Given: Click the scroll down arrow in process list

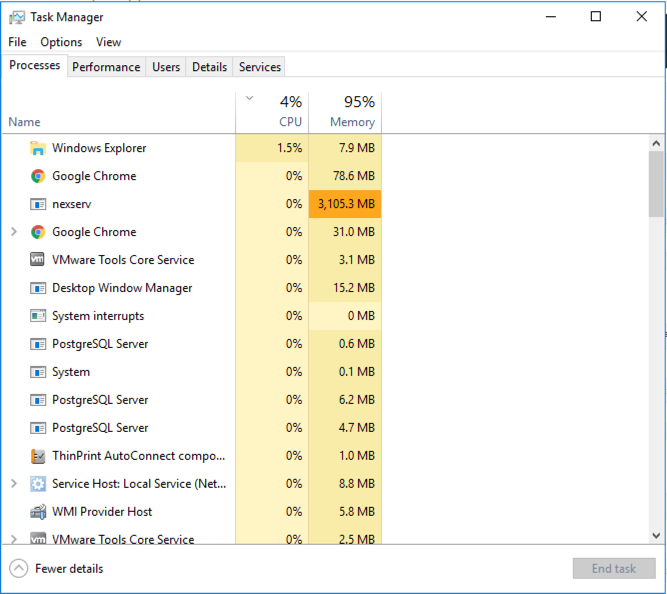Looking at the screenshot, I should (656, 535).
